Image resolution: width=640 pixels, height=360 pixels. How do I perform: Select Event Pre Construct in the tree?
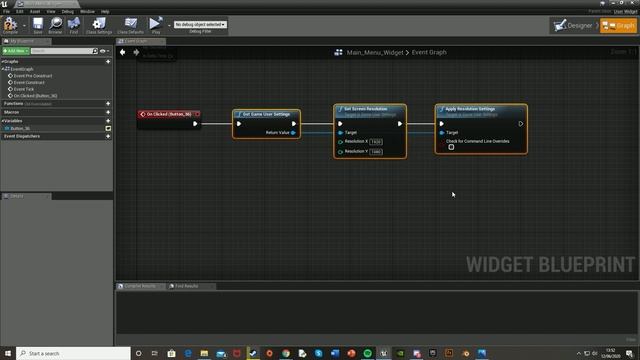(33, 76)
